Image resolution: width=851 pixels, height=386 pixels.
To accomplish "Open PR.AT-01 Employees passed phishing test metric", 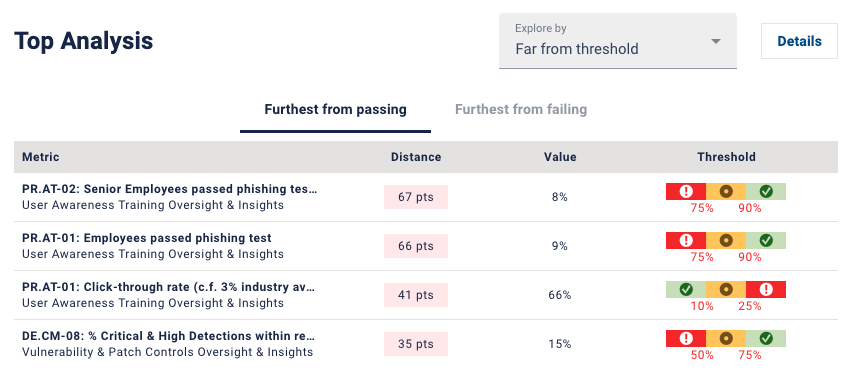I will point(147,238).
